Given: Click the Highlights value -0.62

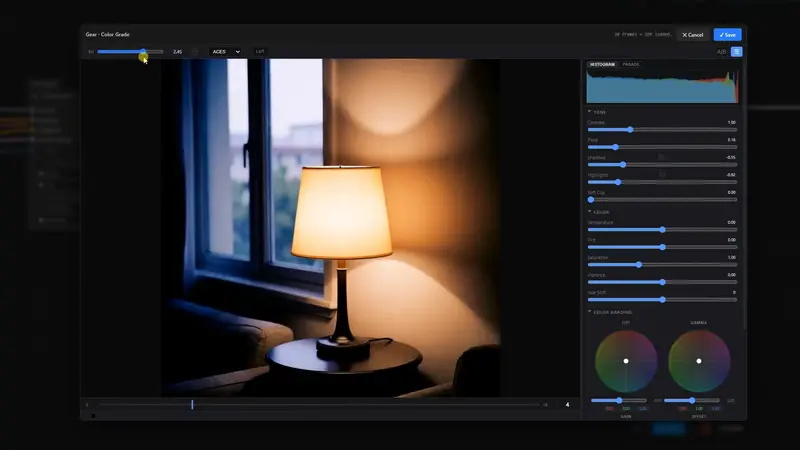Looking at the screenshot, I should click(x=731, y=174).
